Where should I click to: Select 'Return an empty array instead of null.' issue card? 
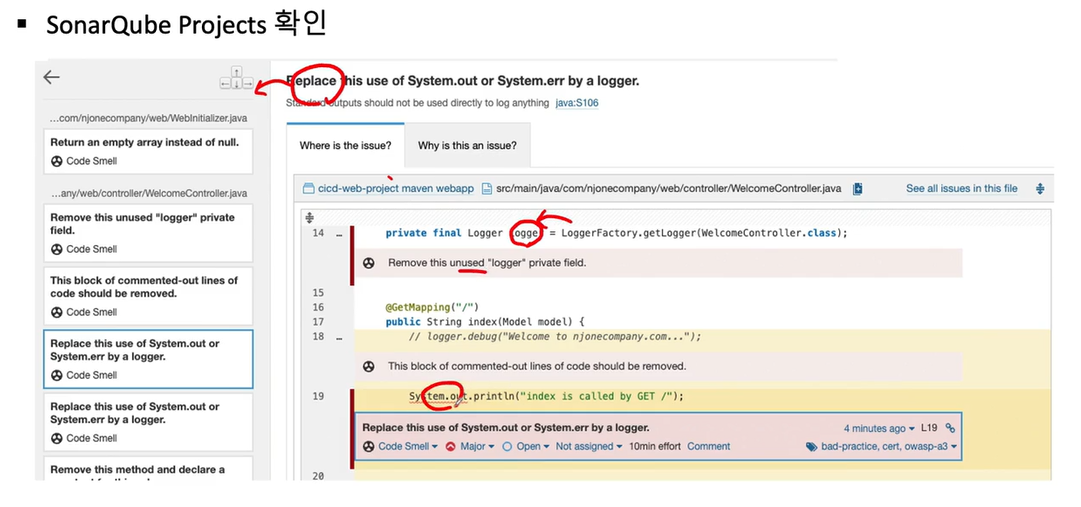click(148, 152)
